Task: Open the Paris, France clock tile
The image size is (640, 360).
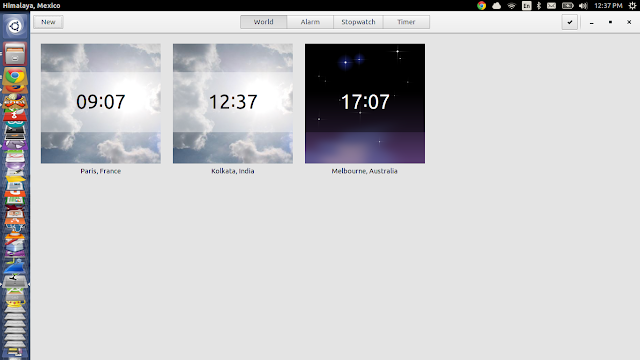Action: 101,104
